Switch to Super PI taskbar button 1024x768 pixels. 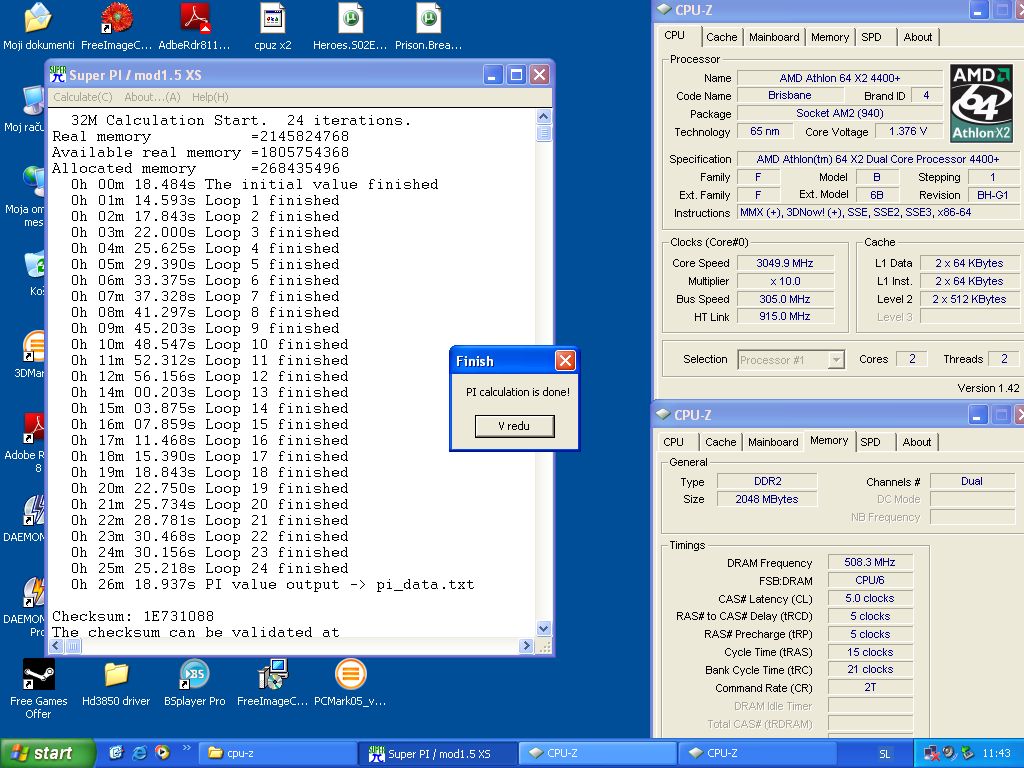pyautogui.click(x=438, y=753)
